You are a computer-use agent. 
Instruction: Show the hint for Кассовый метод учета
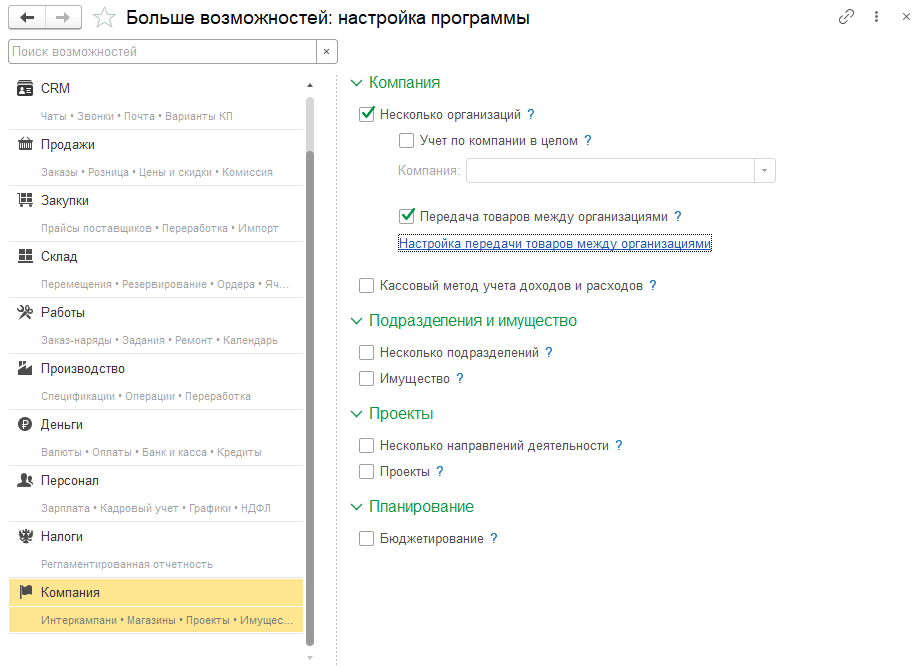(x=653, y=286)
